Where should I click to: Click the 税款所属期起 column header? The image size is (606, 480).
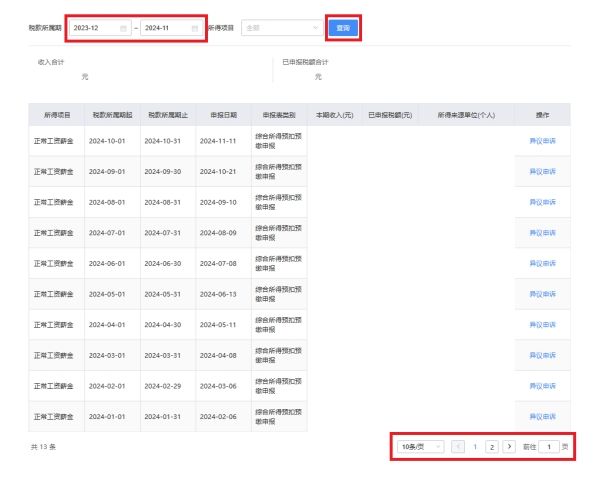(x=112, y=115)
